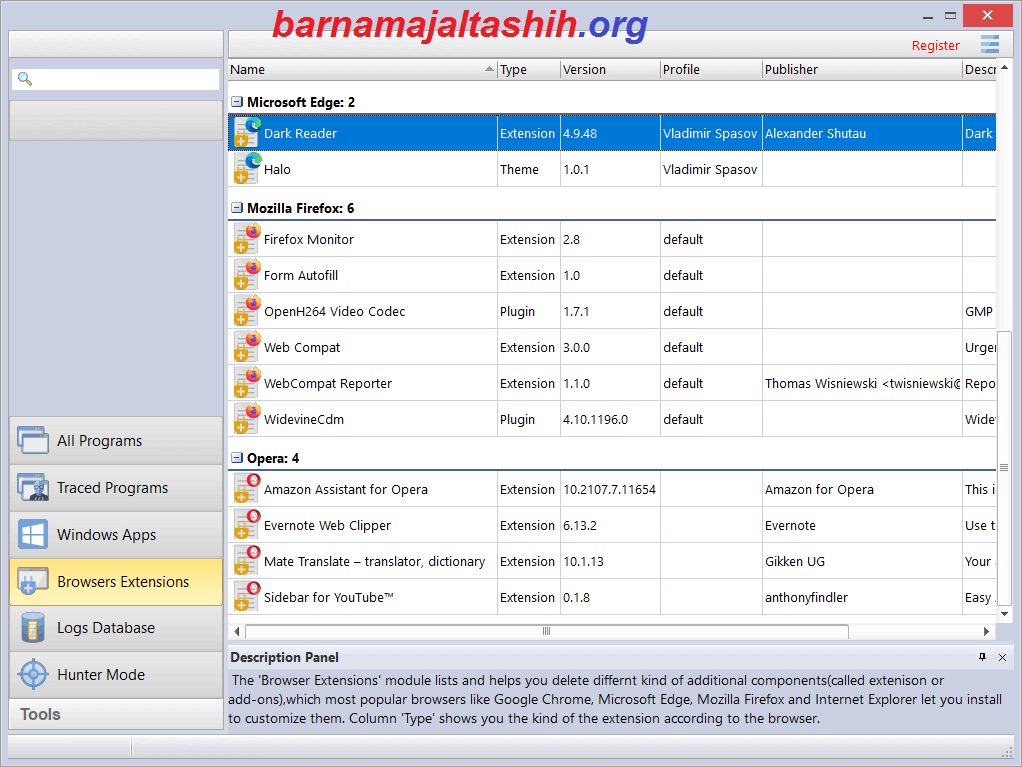
Task: Select Mate Translate – translator, dictionary
Action: (x=374, y=561)
